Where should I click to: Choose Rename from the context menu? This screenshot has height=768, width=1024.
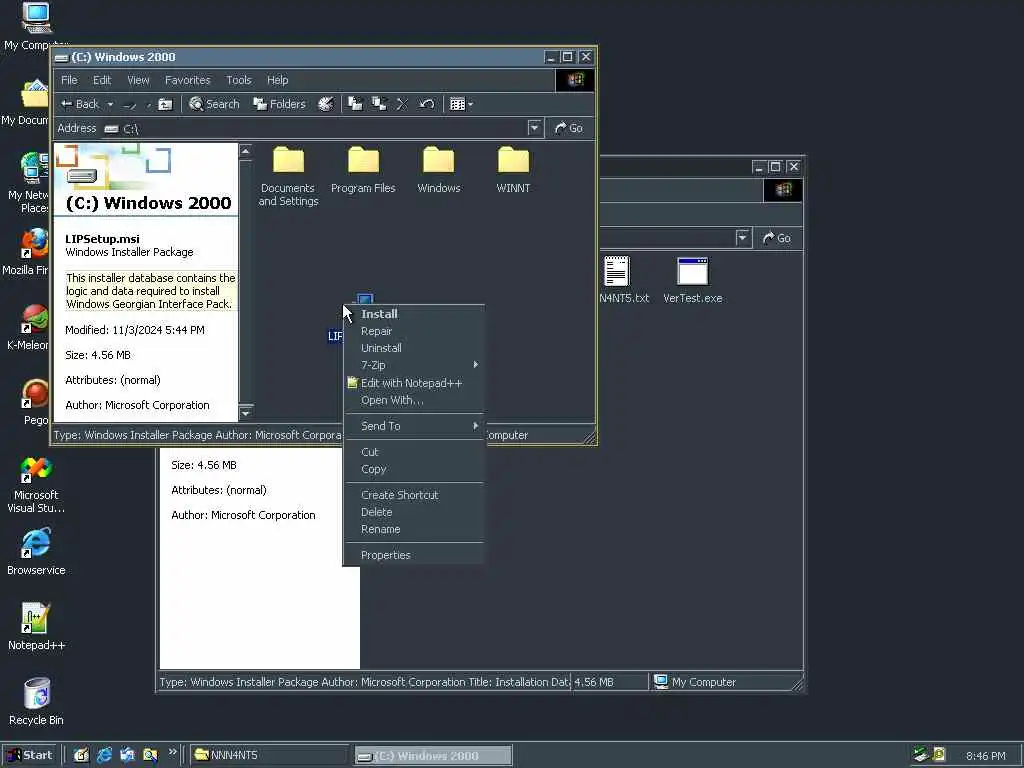click(414, 529)
